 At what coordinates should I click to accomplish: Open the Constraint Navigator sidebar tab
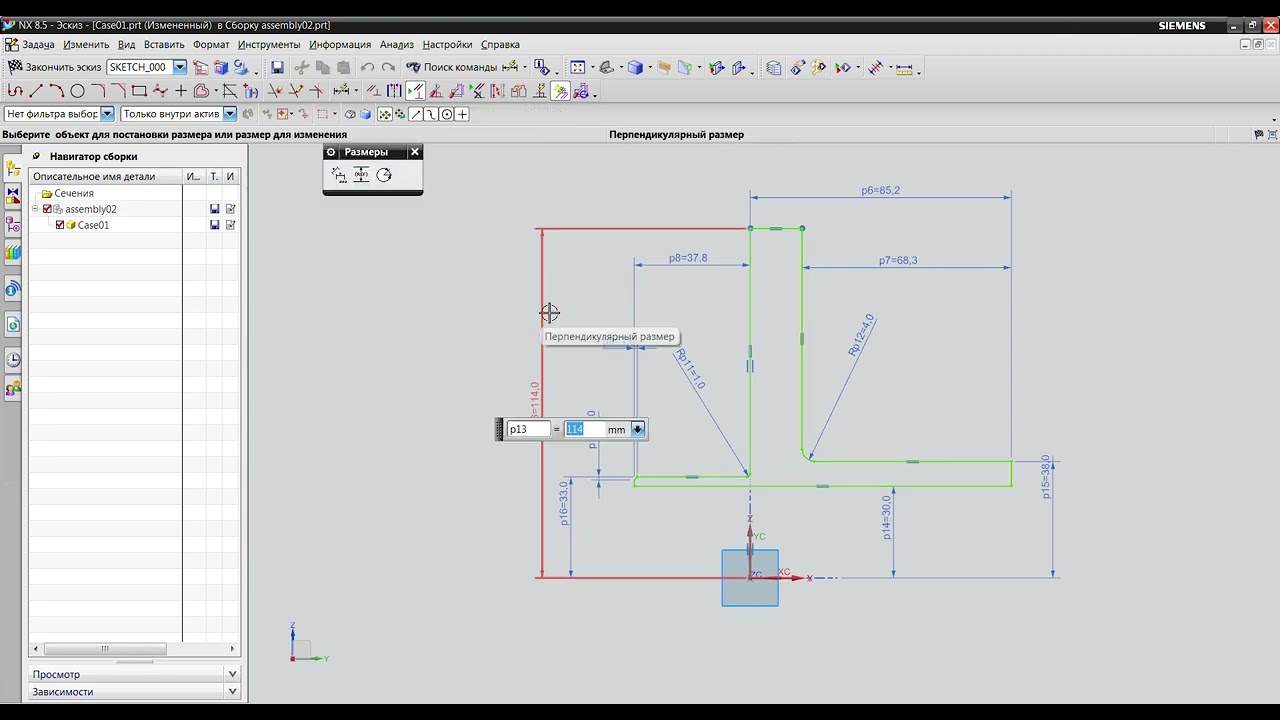pos(13,194)
